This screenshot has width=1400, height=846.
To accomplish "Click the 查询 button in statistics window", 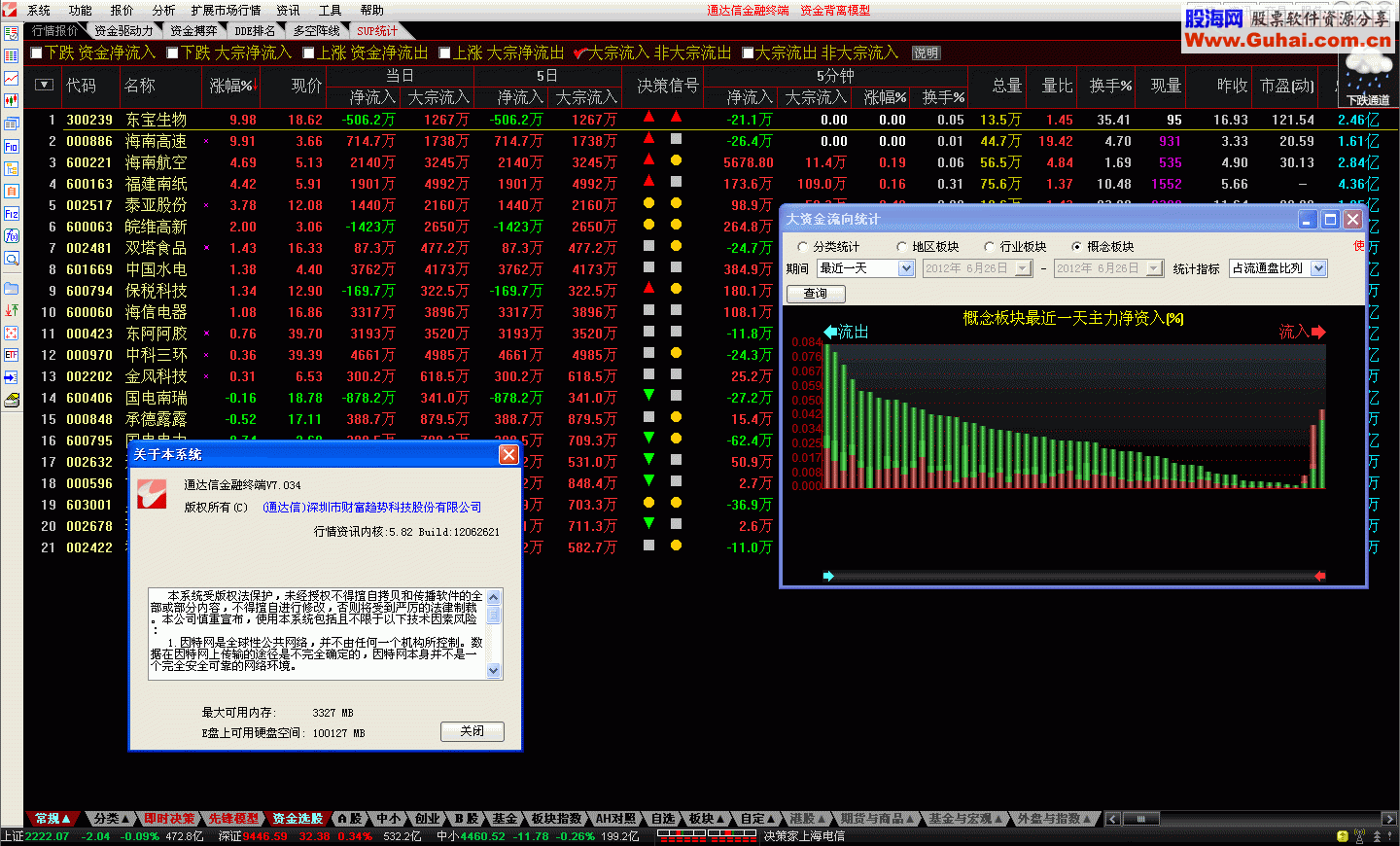I will (816, 294).
